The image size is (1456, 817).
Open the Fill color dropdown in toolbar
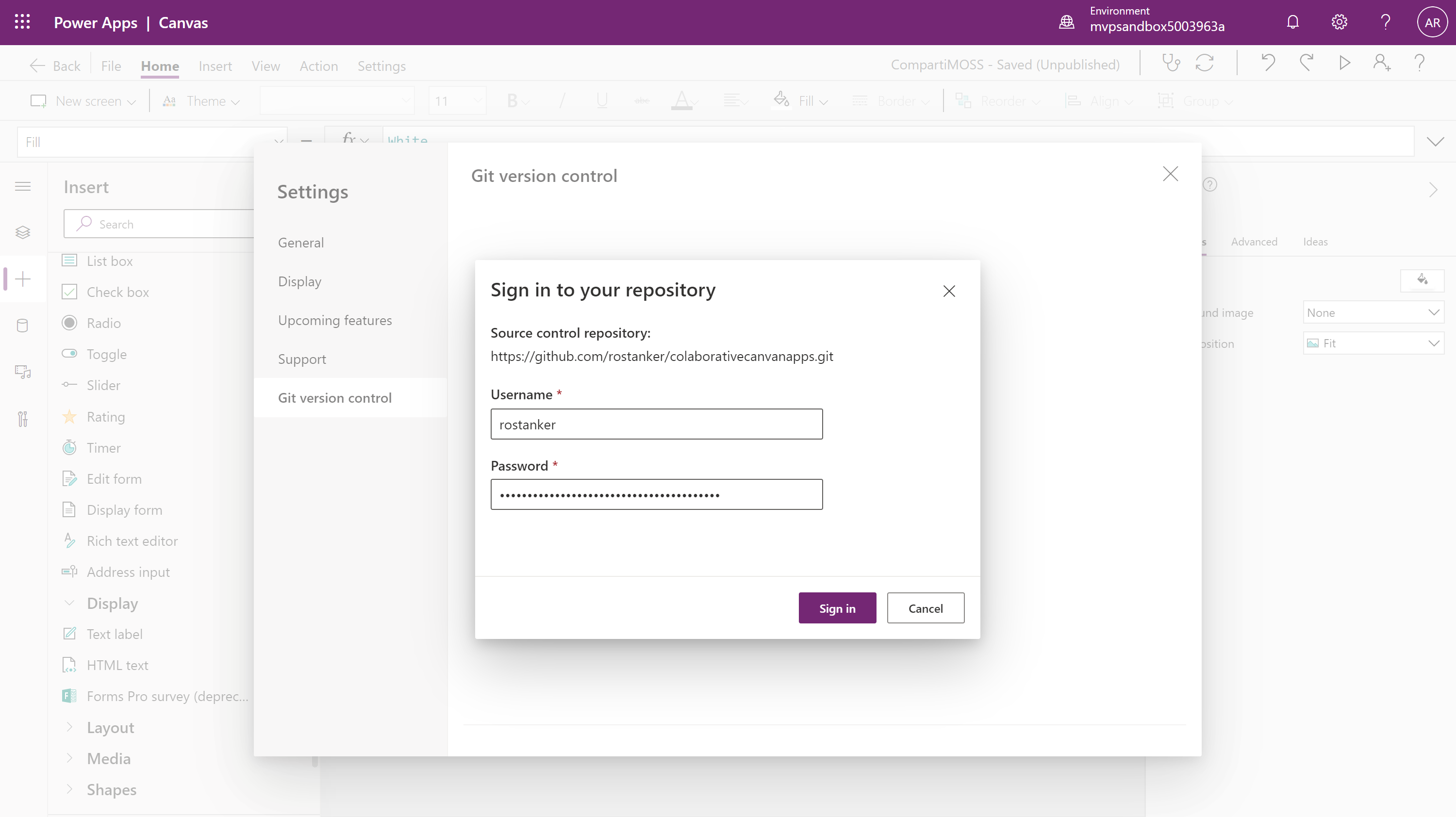point(801,100)
